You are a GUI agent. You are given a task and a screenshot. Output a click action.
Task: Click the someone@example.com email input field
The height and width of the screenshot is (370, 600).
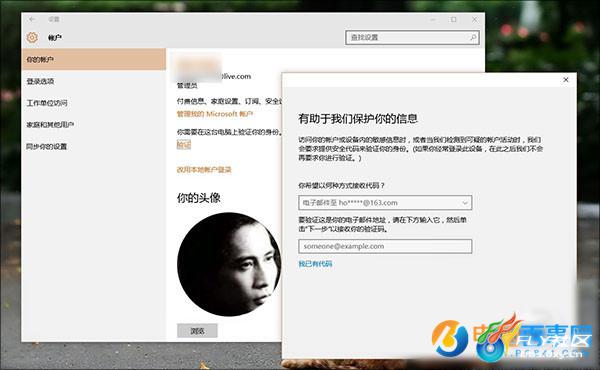point(385,246)
